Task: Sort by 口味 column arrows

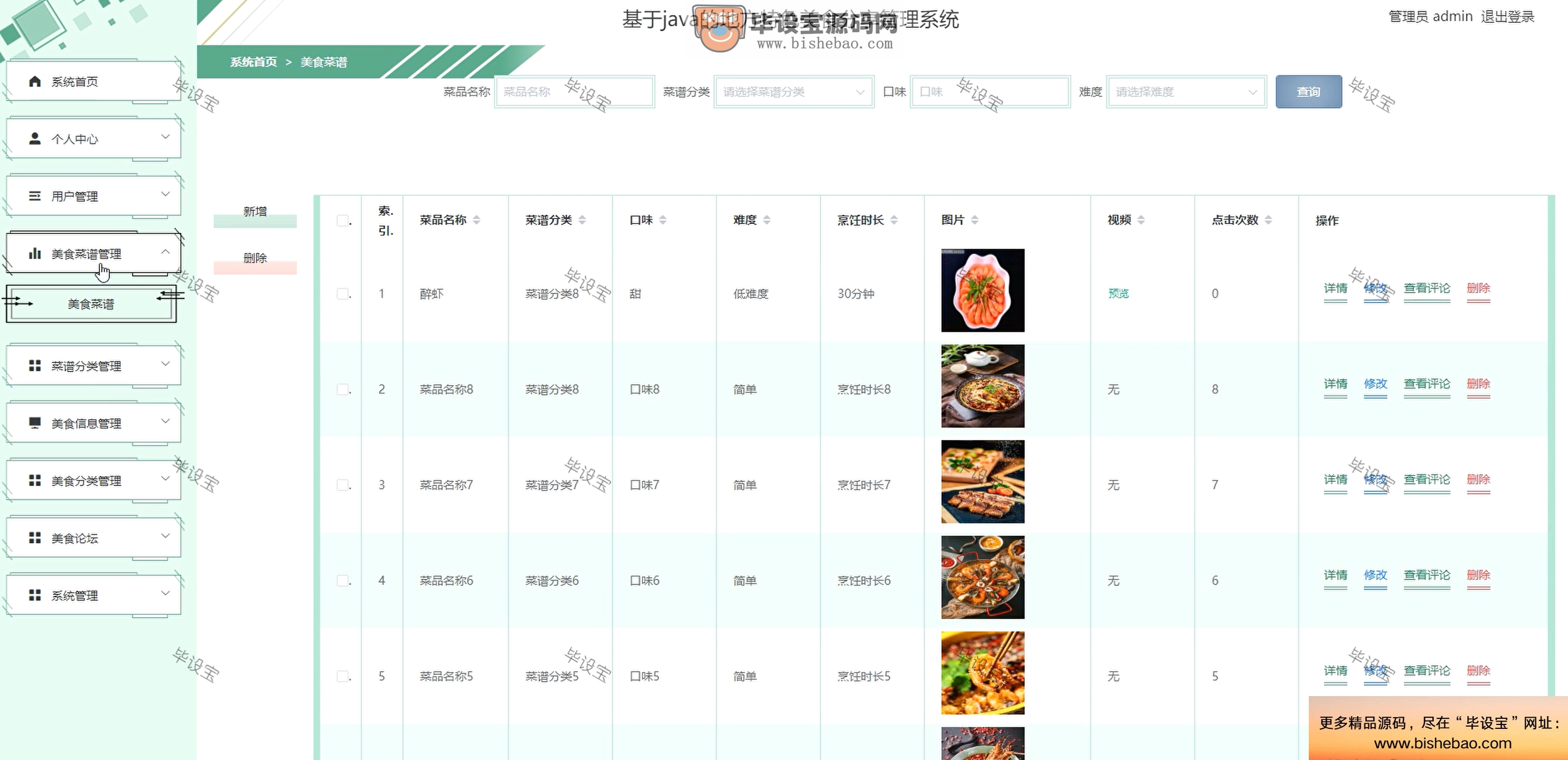Action: 663,220
